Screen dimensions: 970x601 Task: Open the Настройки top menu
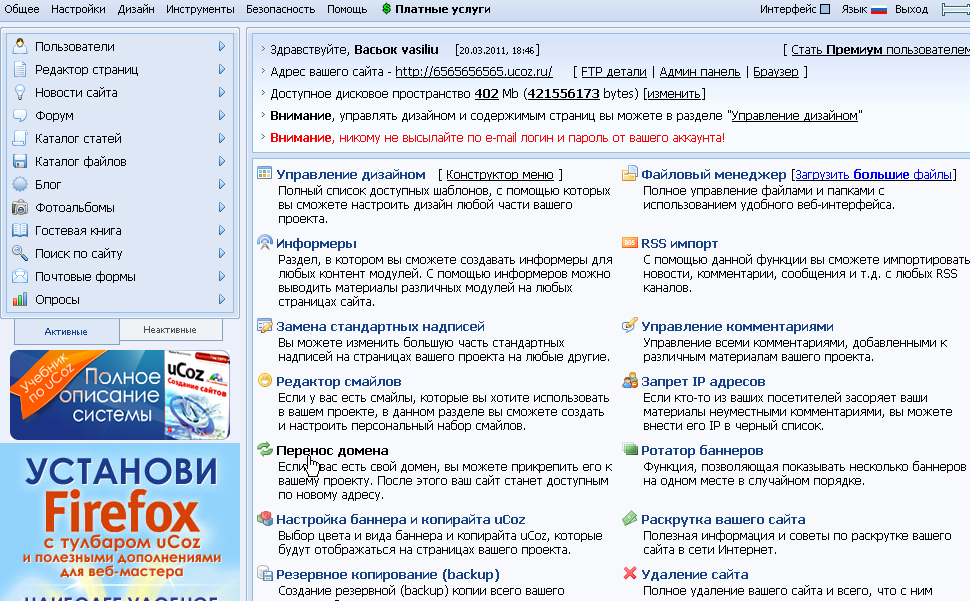tap(77, 9)
